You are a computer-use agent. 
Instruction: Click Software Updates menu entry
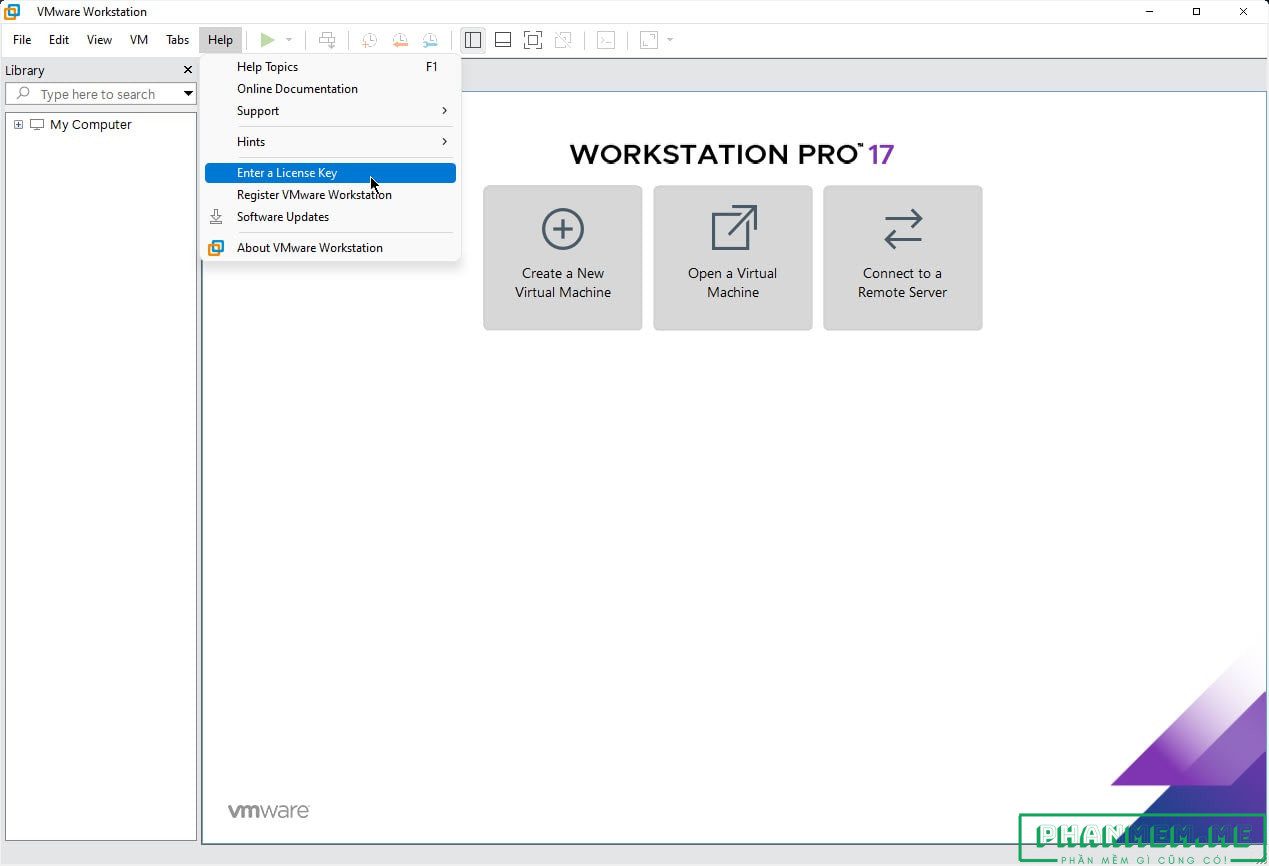[x=330, y=217]
